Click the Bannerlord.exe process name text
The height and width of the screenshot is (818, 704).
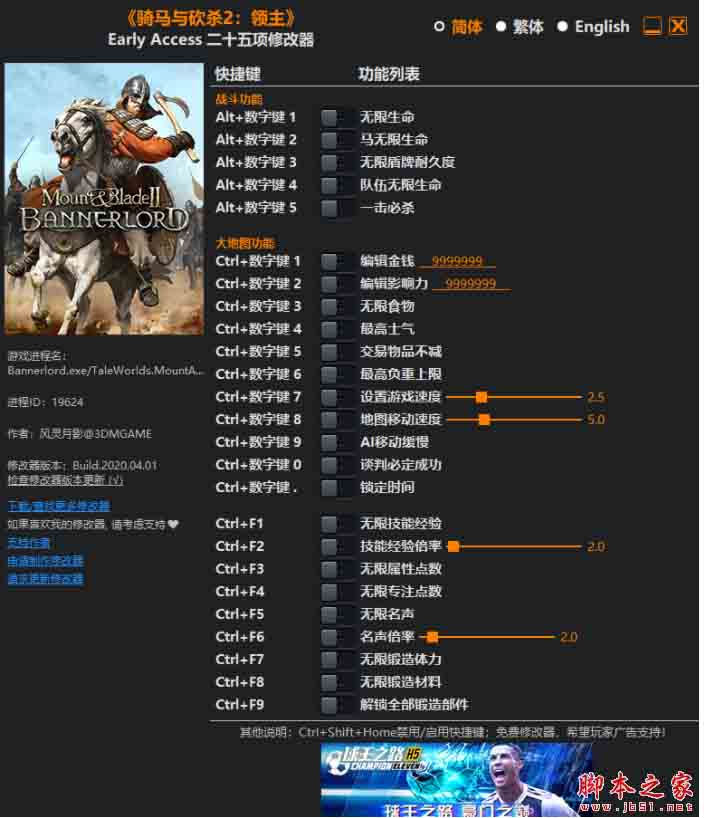click(x=106, y=371)
